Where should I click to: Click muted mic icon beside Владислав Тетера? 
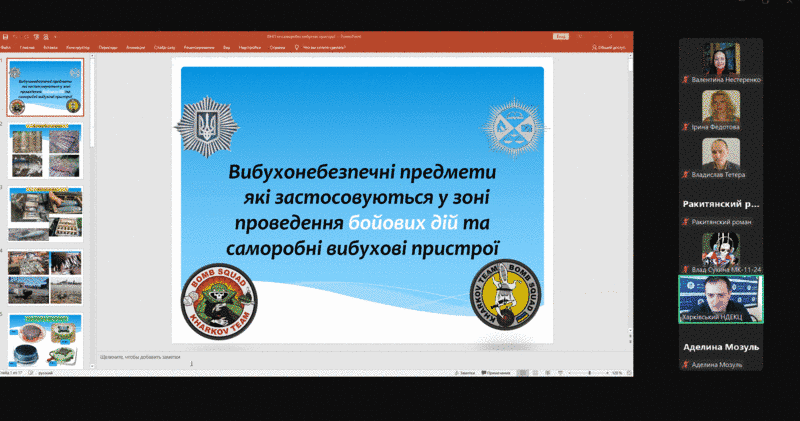686,175
